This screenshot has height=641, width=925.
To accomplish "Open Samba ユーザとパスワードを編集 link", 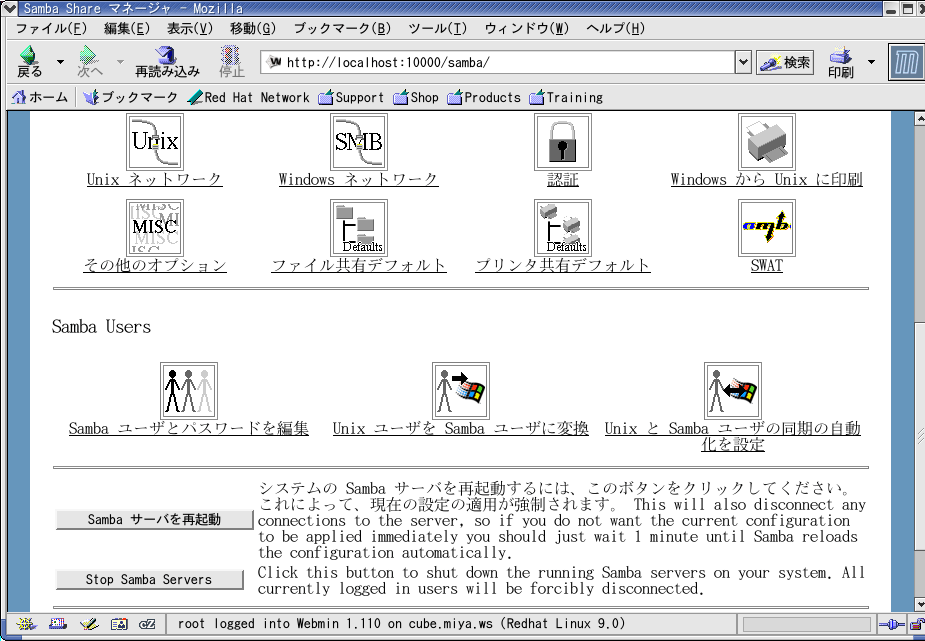I will click(189, 429).
